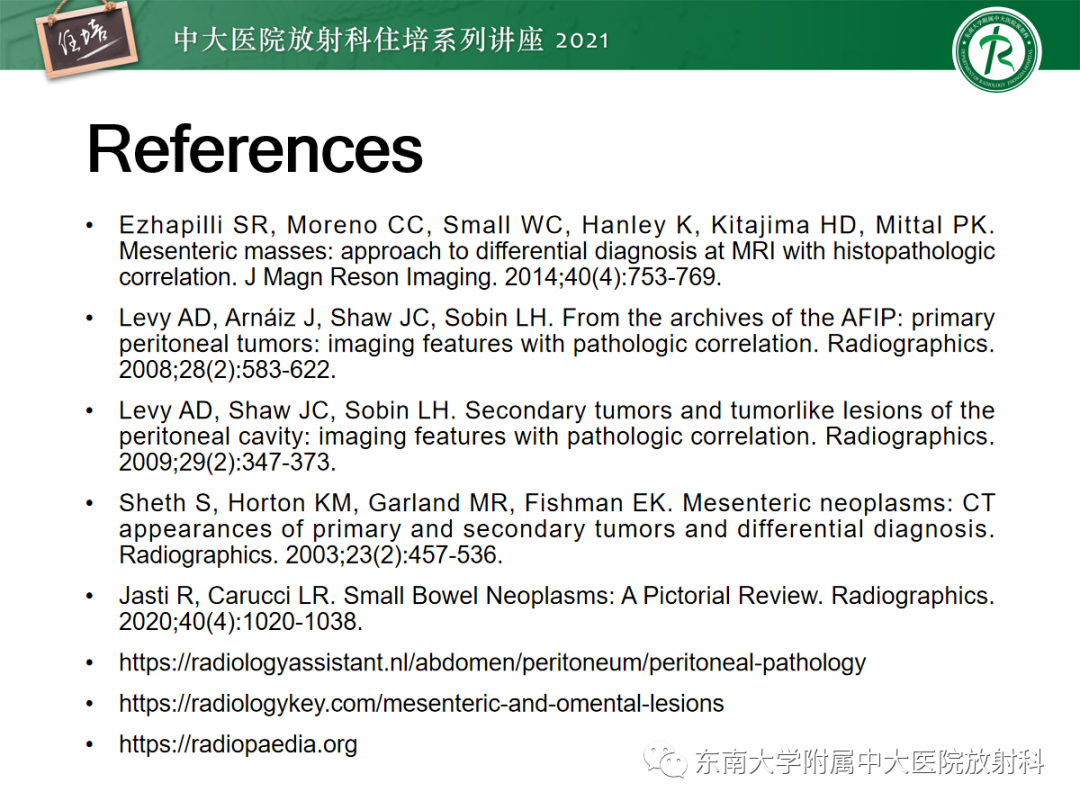This screenshot has height=810, width=1080.
Task: Open the radiologyassistant.nl peritoneal-pathology link
Action: point(492,663)
